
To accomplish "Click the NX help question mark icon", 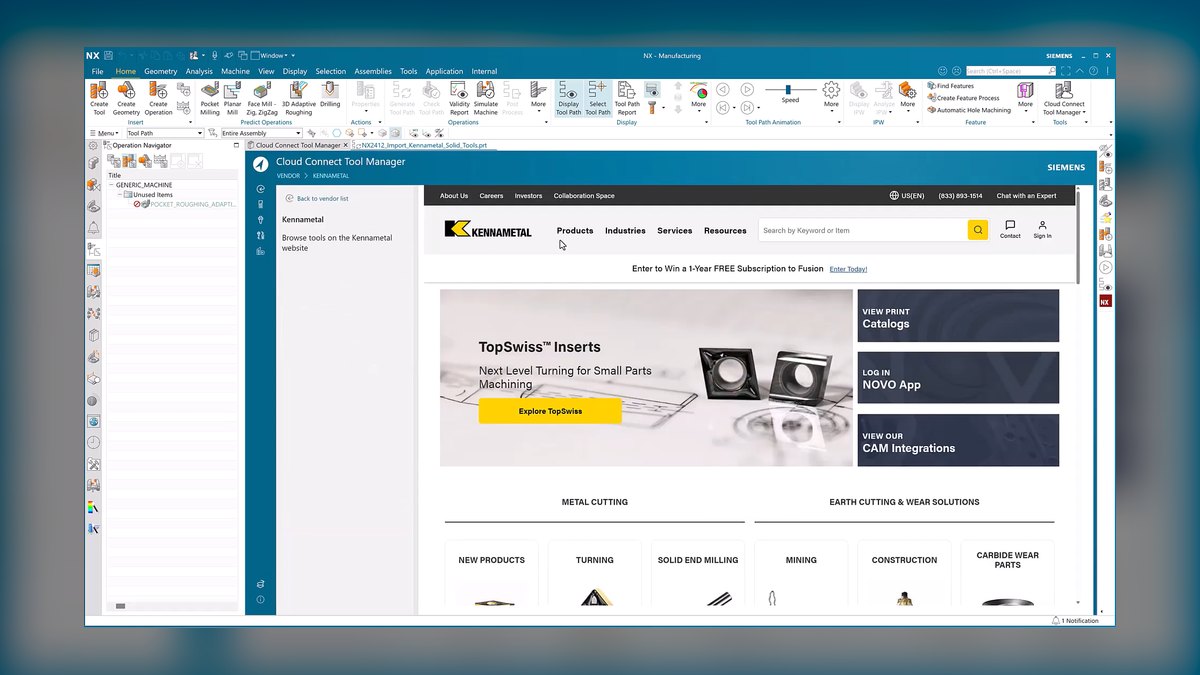I will 1093,71.
